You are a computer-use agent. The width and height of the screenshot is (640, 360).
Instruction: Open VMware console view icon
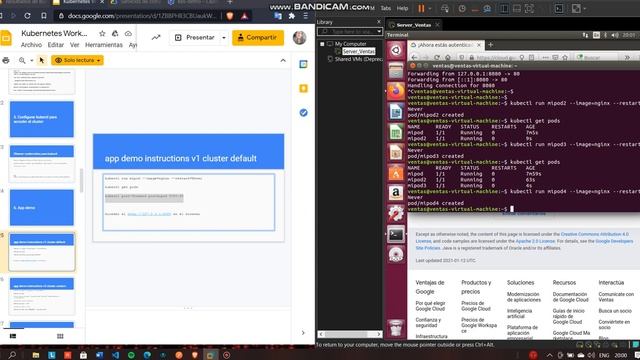tap(559, 9)
